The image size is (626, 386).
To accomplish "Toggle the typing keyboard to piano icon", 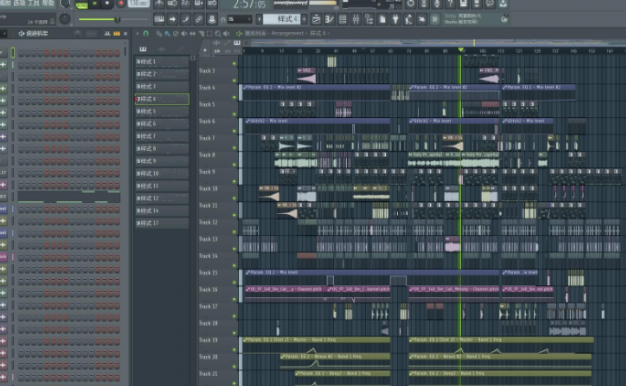I will tap(159, 19).
